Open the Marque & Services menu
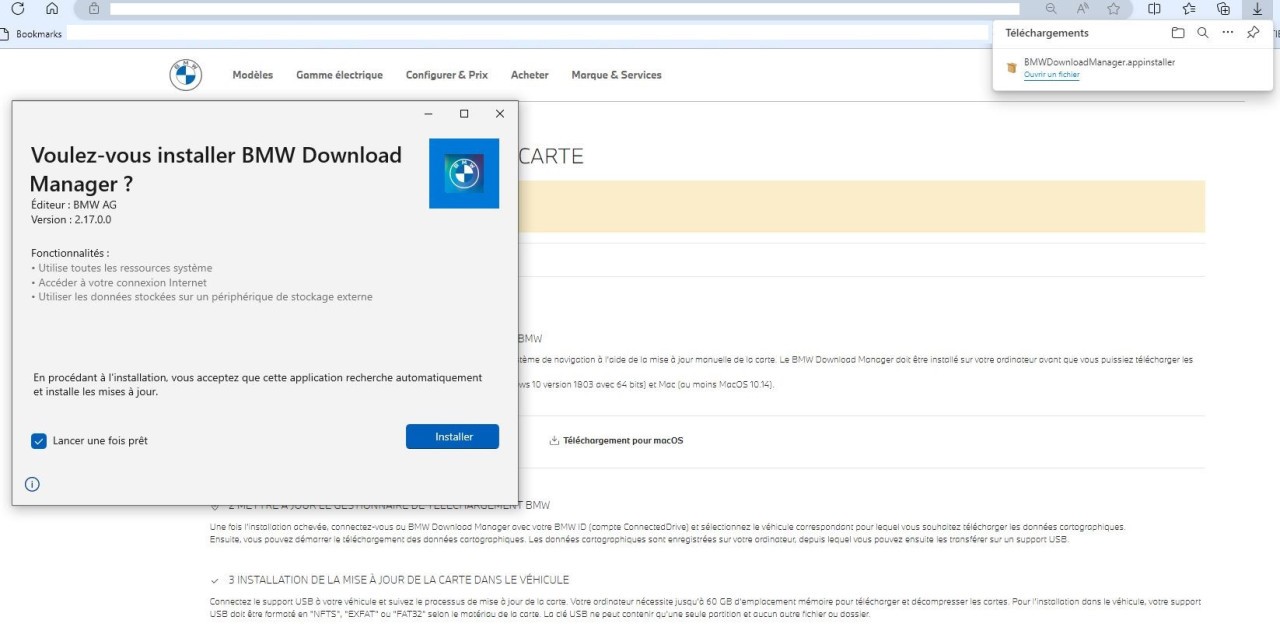 tap(616, 75)
